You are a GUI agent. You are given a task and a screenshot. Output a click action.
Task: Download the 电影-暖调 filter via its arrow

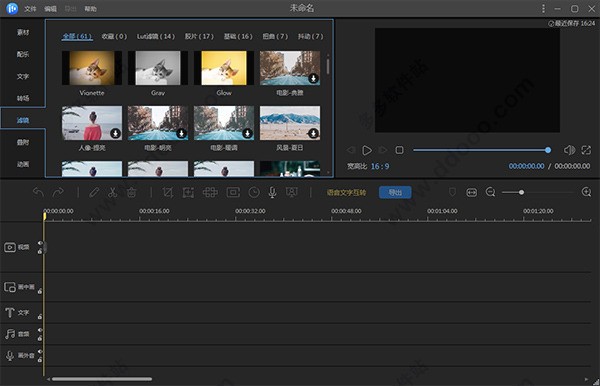point(247,133)
